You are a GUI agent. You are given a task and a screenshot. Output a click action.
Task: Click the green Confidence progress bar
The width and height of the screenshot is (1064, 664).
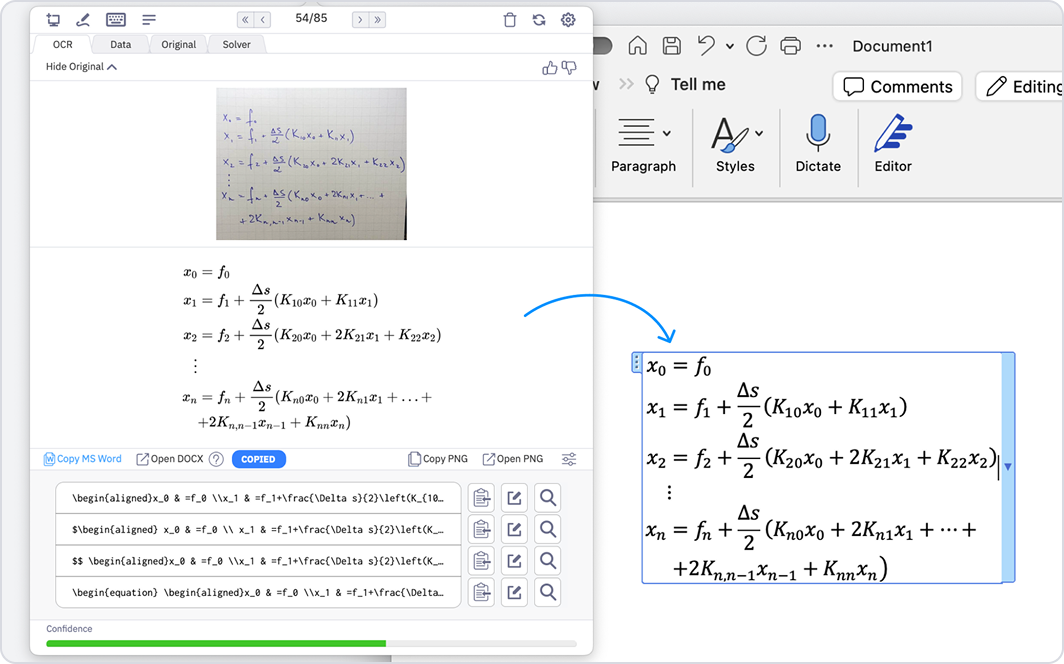coord(216,643)
